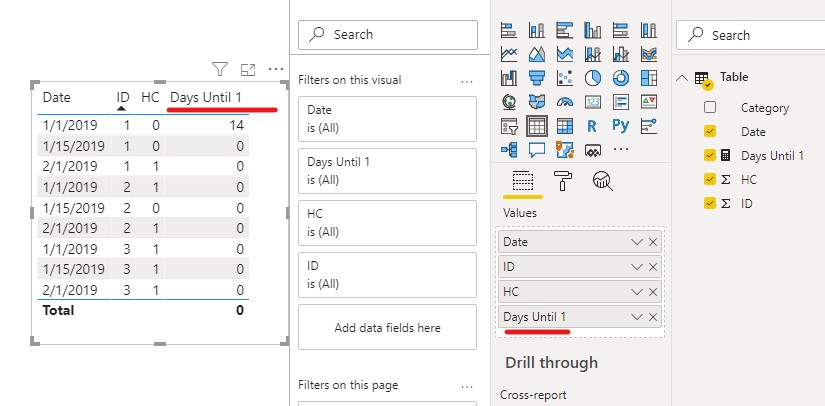Check the Category field checkbox

click(710, 108)
